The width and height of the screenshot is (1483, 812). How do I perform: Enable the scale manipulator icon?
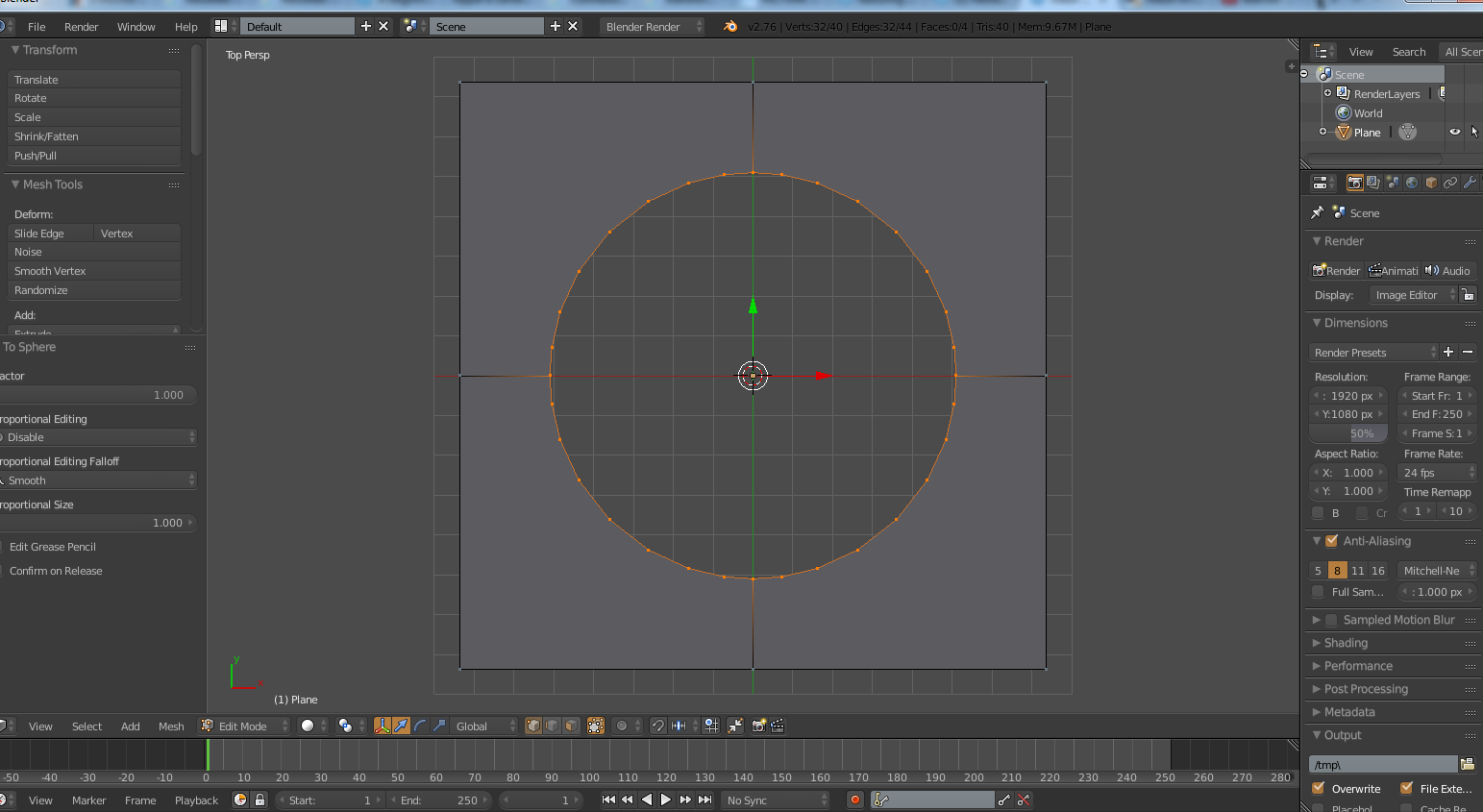439,726
